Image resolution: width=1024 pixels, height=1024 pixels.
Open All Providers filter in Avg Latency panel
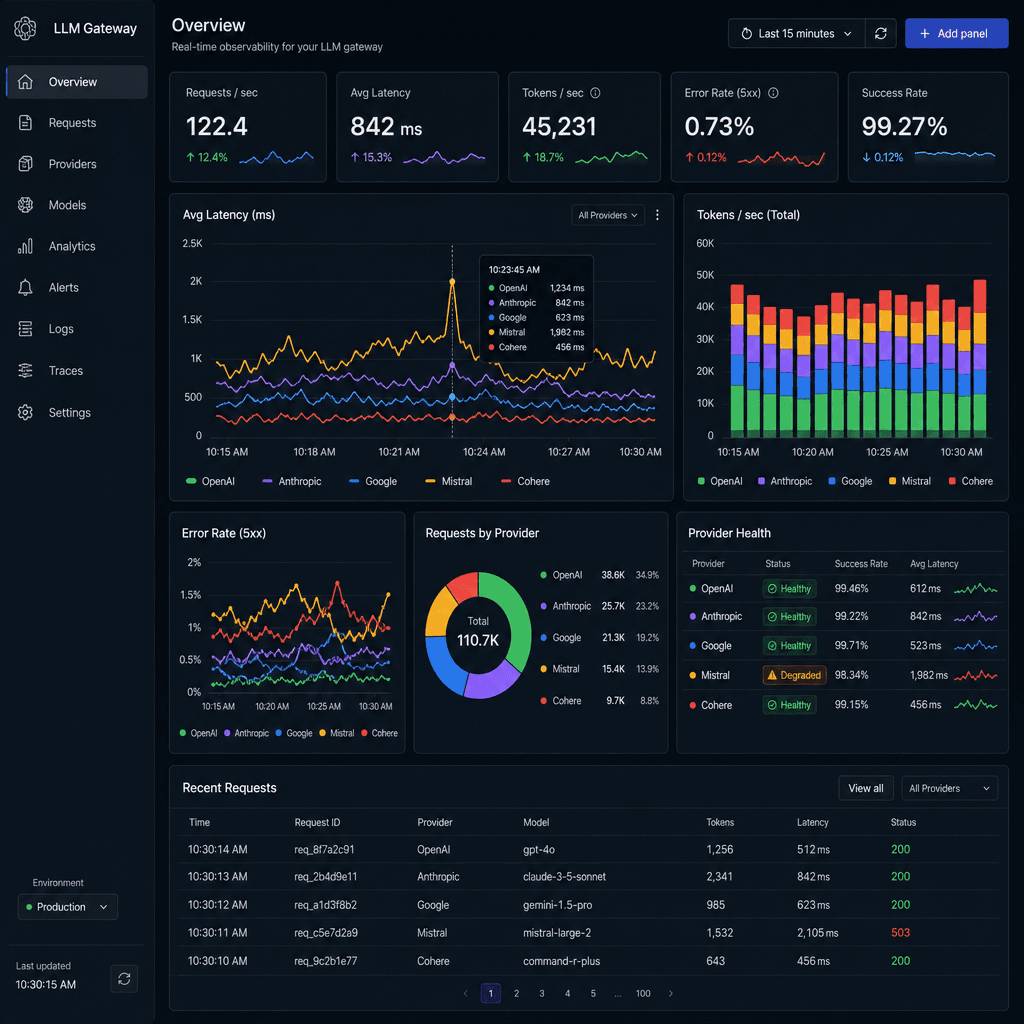(x=607, y=215)
